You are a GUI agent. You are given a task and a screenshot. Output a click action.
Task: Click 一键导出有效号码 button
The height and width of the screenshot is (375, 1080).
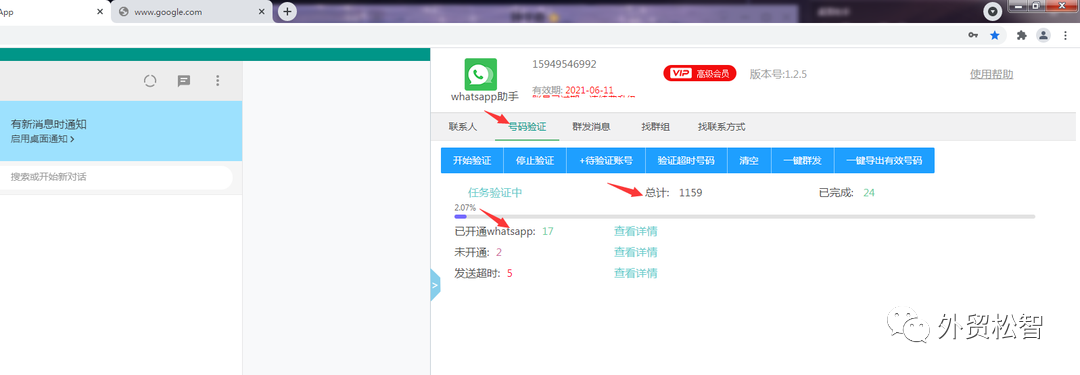pos(884,161)
